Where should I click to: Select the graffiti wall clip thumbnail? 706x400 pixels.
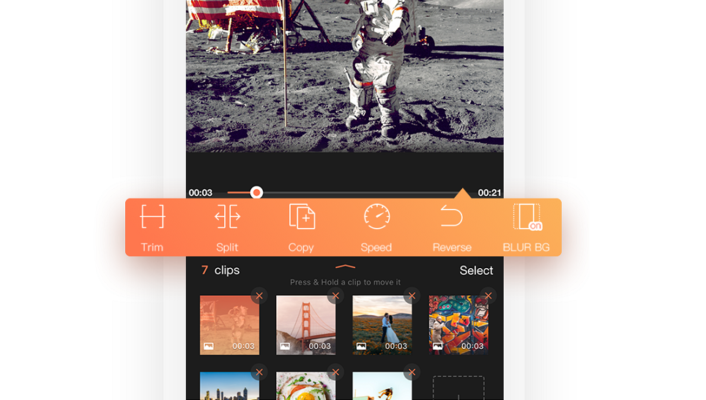458,325
